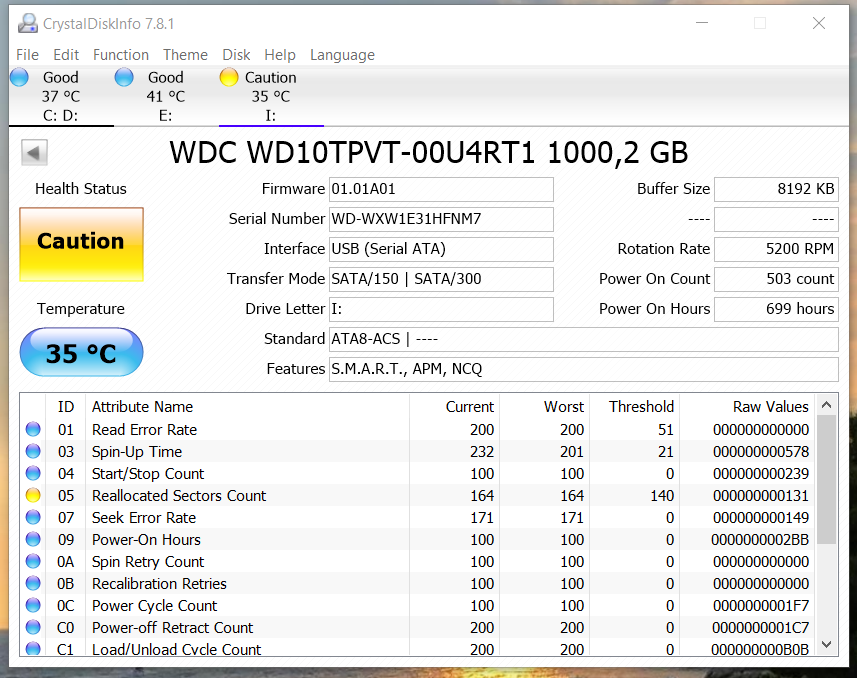Click the Serial Number field
The width and height of the screenshot is (857, 678).
(441, 219)
